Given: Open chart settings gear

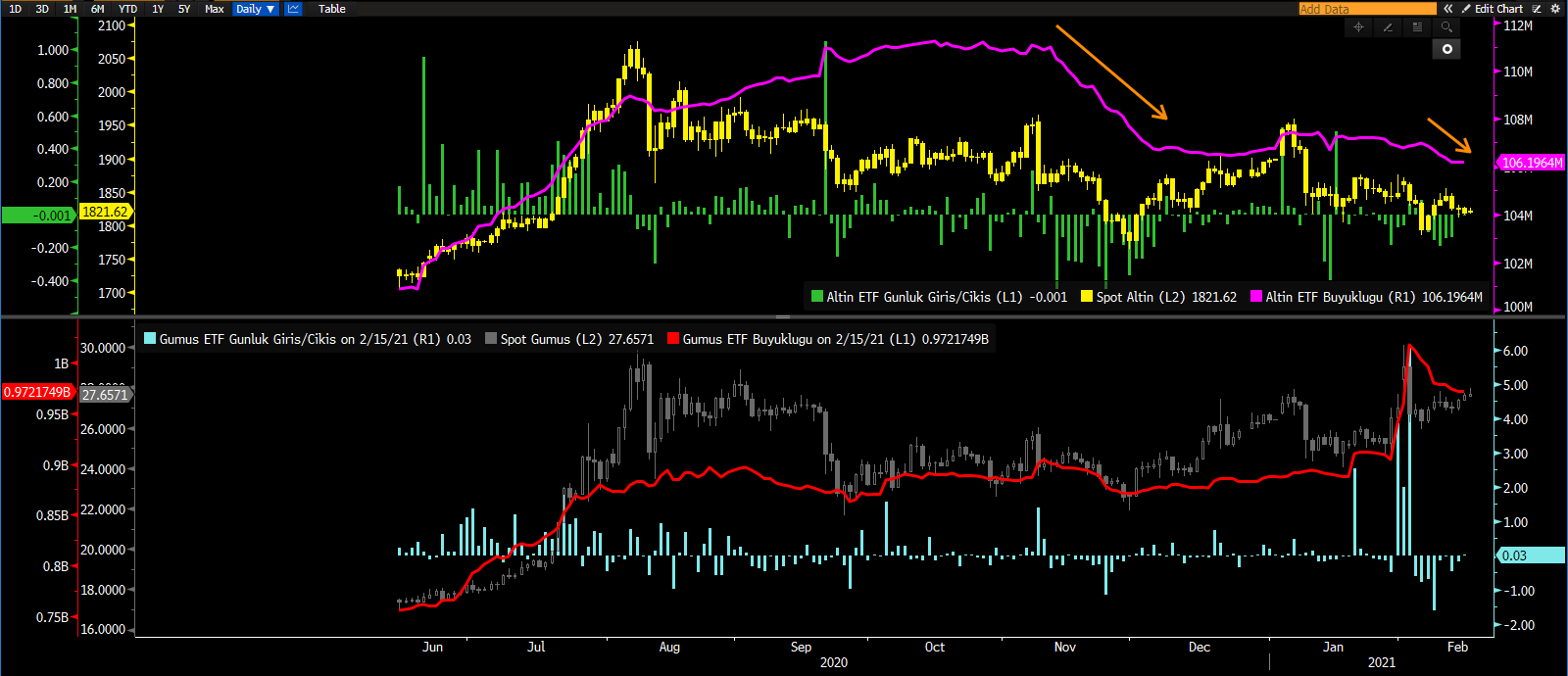Looking at the screenshot, I should [1554, 9].
